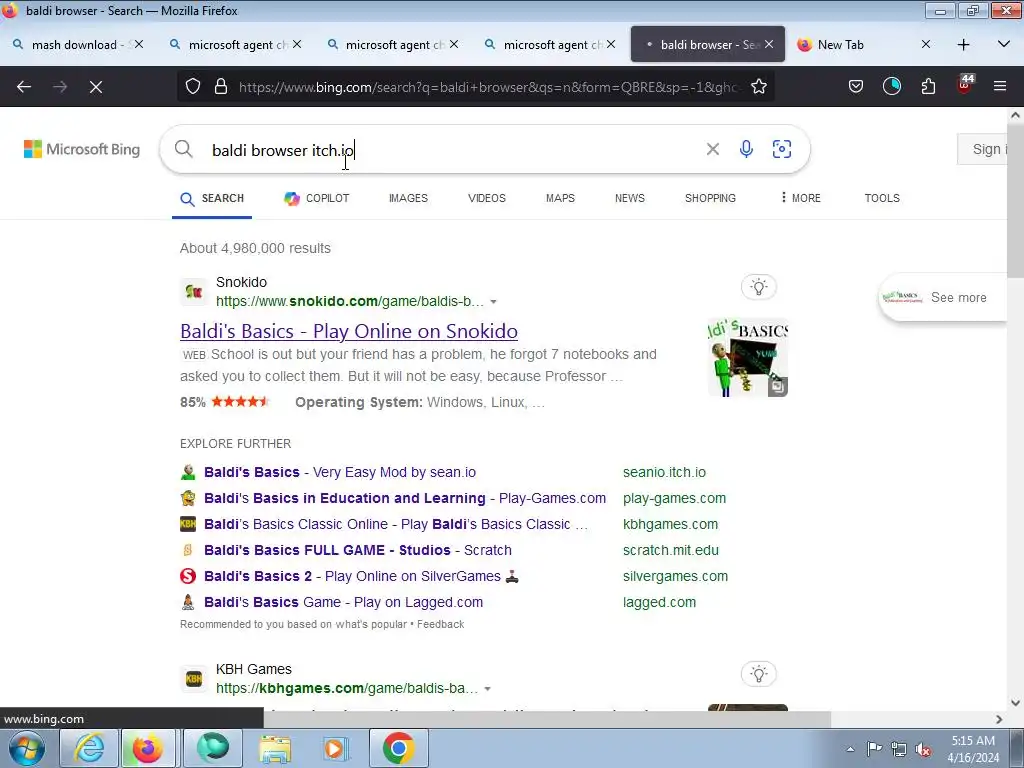Viewport: 1024px width, 768px height.
Task: Select the SEARCH results tab
Action: pos(212,199)
